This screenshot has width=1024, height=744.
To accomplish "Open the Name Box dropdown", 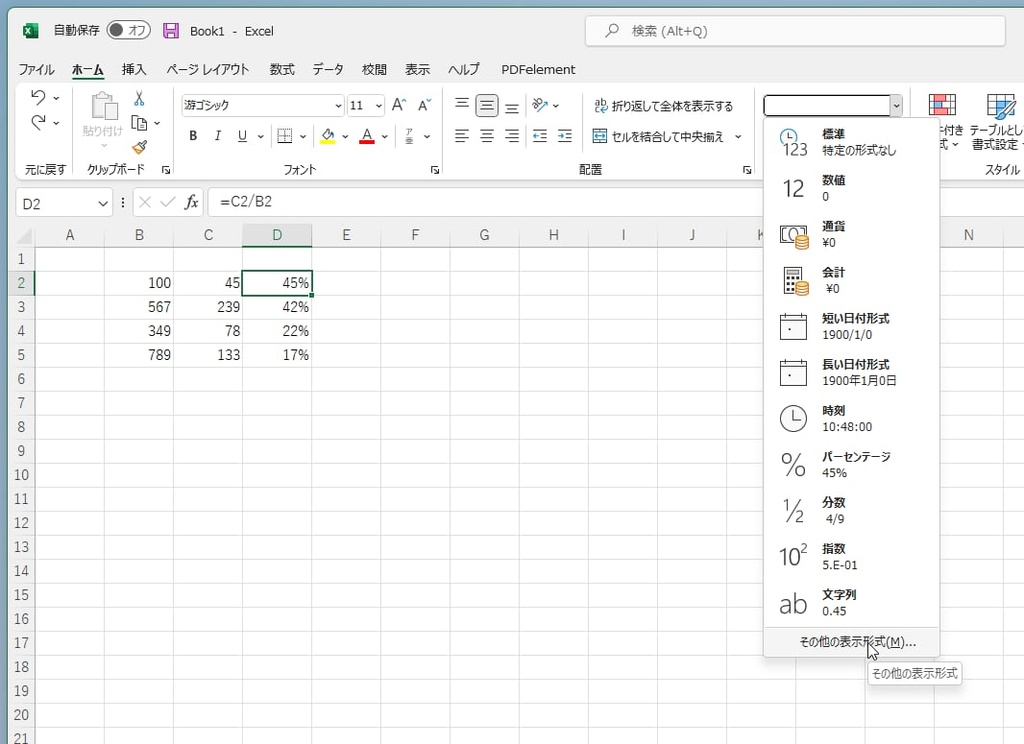I will coord(103,204).
